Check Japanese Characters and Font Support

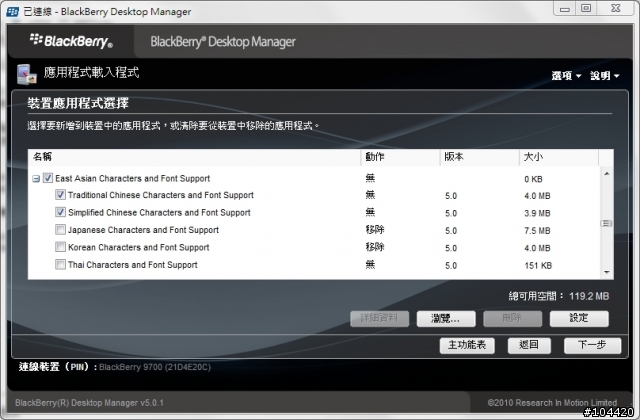(x=60, y=229)
